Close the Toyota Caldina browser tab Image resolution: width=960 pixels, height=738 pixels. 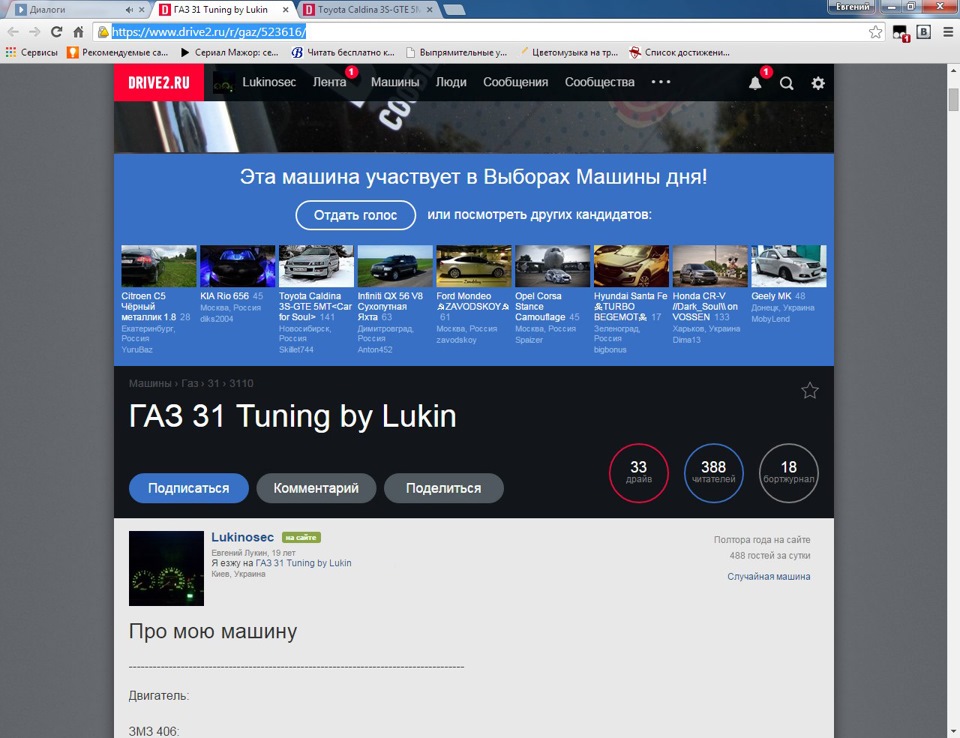[x=430, y=10]
